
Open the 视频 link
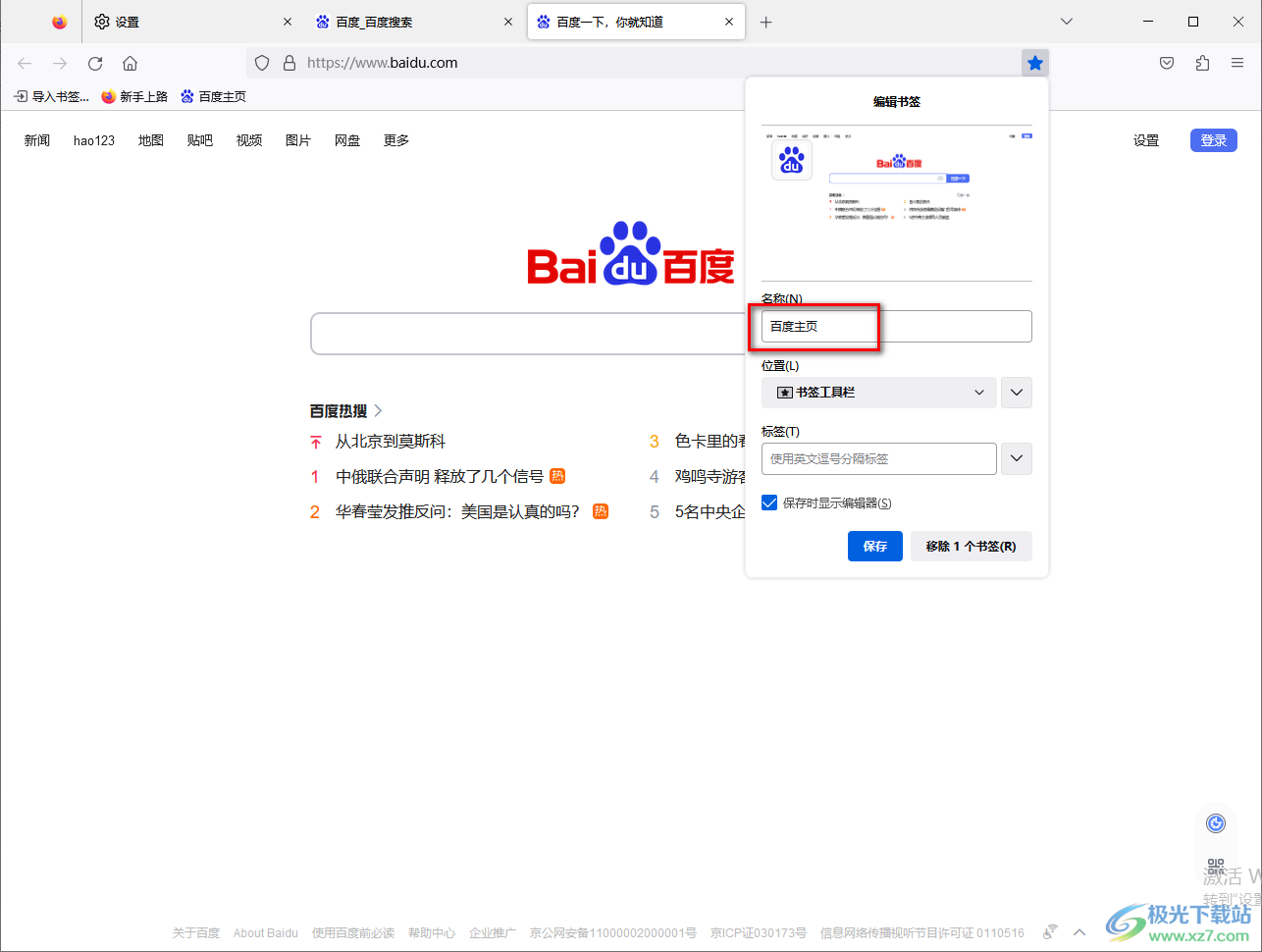click(249, 140)
